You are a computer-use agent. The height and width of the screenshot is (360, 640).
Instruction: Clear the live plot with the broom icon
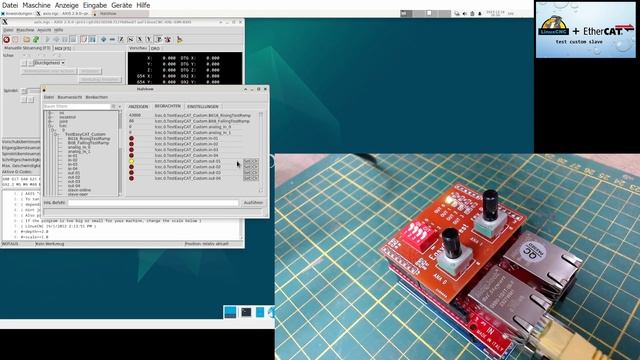(180, 40)
